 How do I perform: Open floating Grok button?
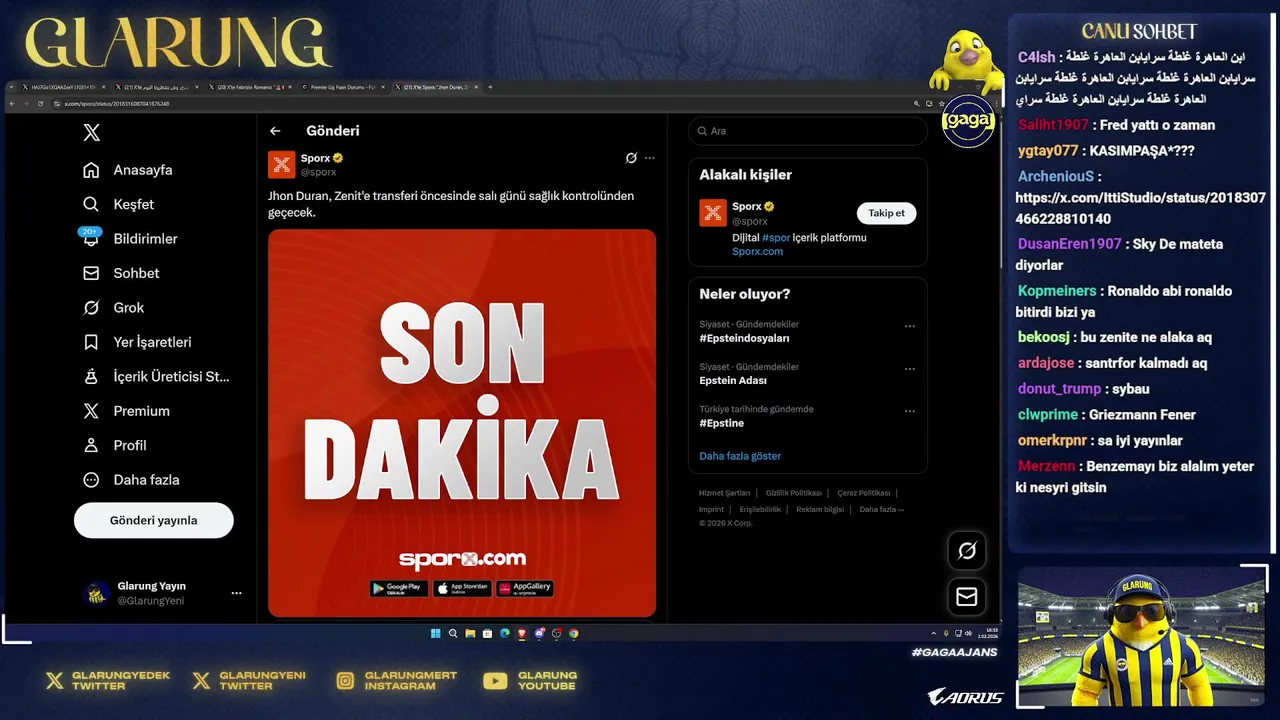[x=967, y=550]
